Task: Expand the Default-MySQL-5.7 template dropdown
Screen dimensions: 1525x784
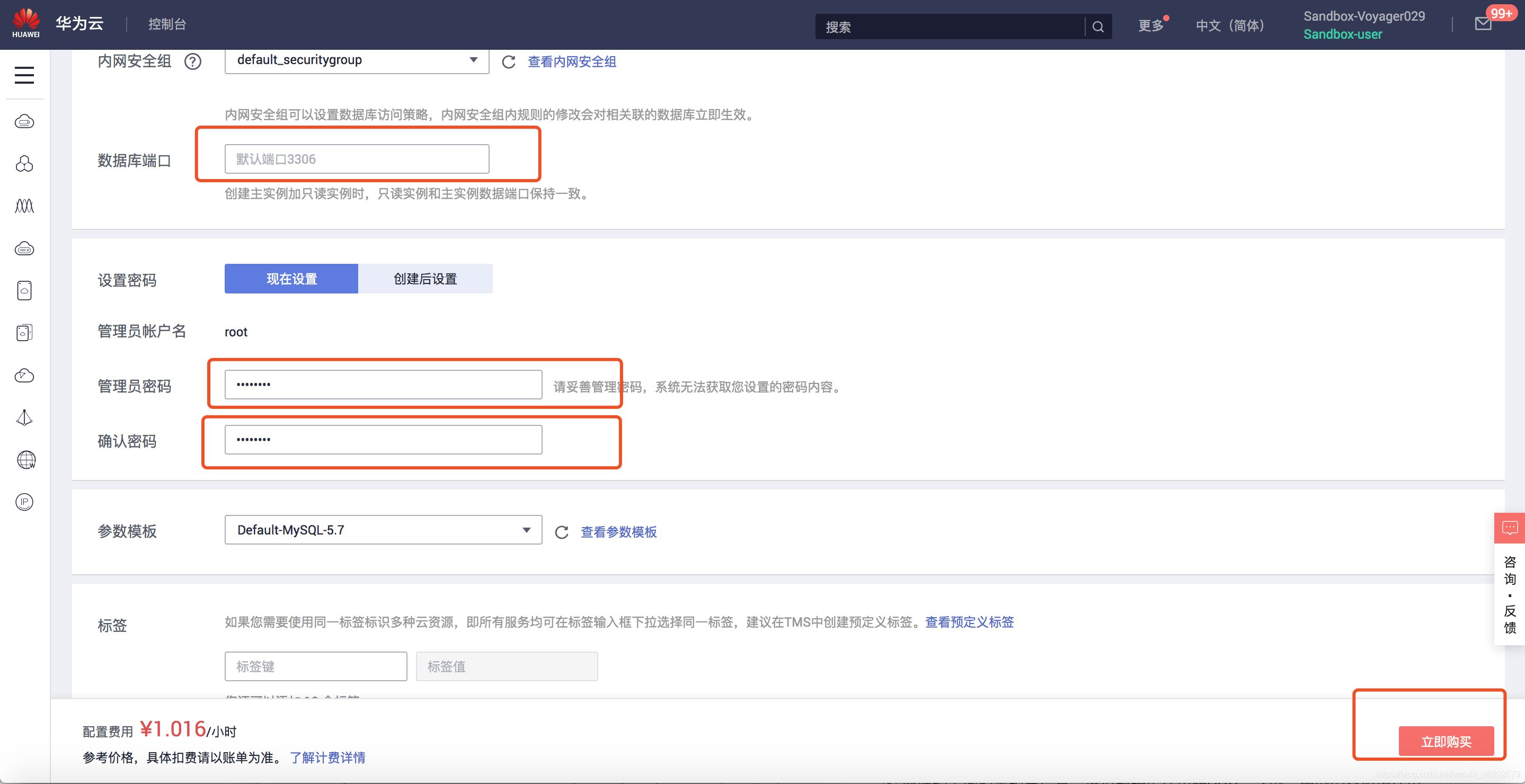Action: 383,530
